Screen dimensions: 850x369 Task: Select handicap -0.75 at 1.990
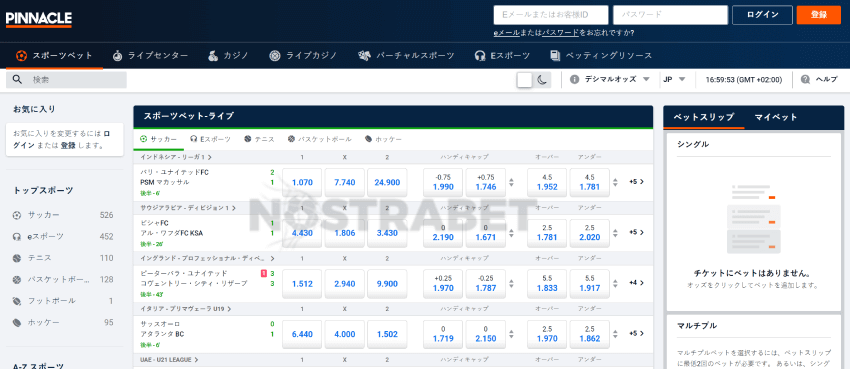click(443, 183)
